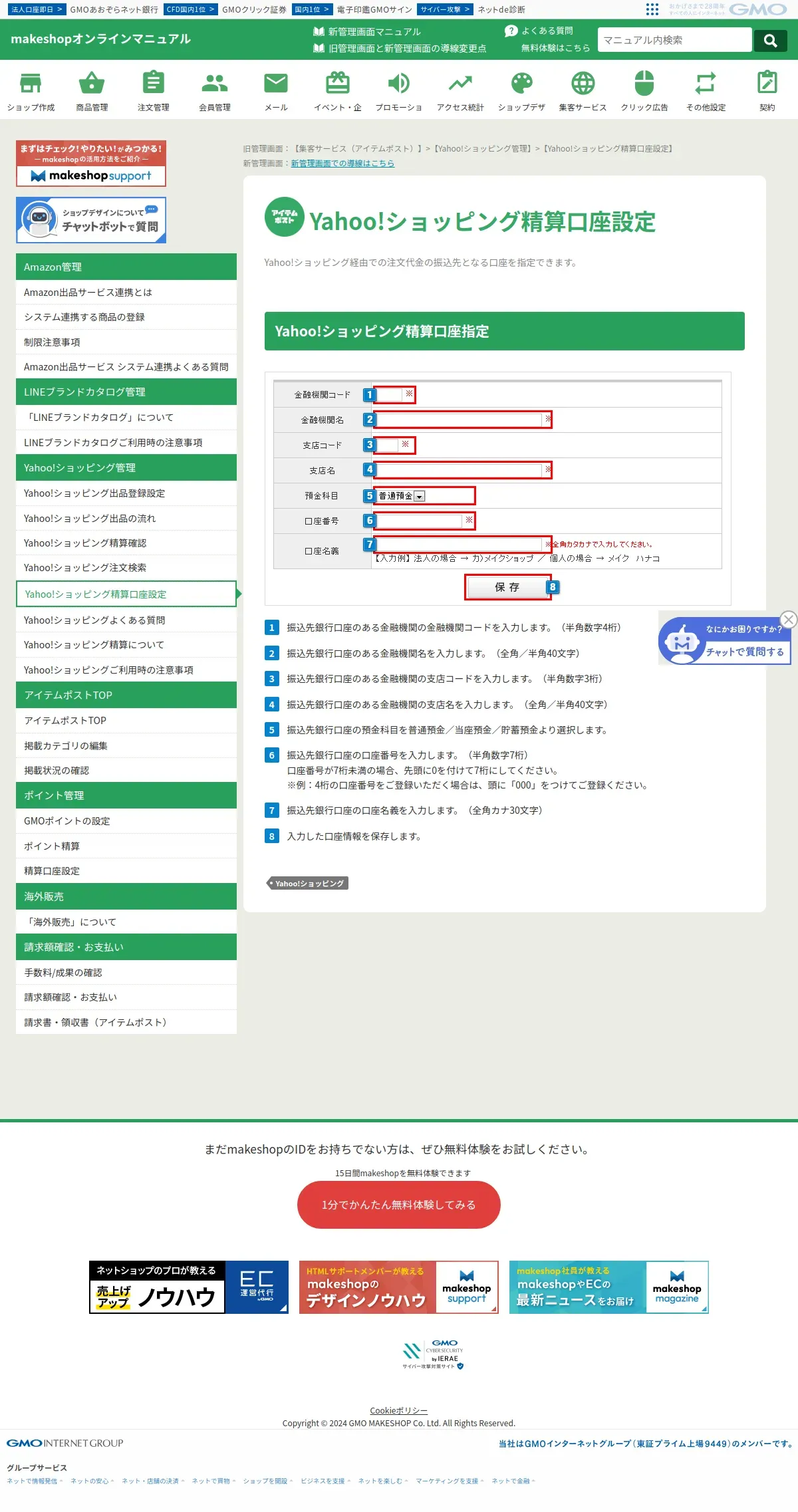Open the その他設定 arrows icon

click(706, 83)
